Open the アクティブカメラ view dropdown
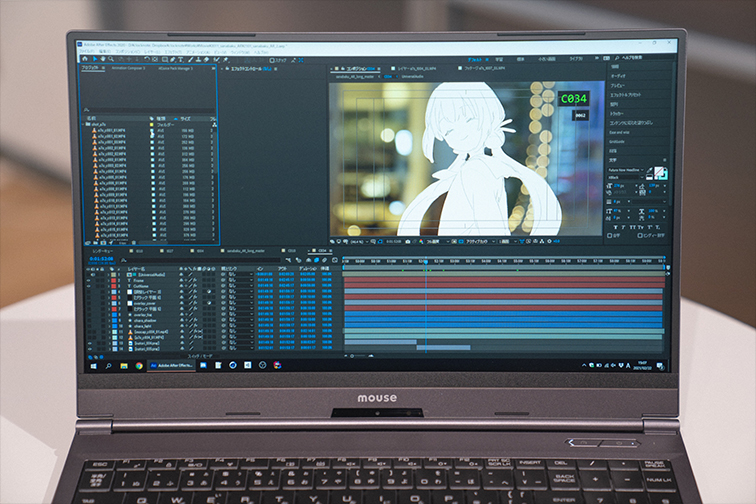This screenshot has width=756, height=504. click(480, 241)
